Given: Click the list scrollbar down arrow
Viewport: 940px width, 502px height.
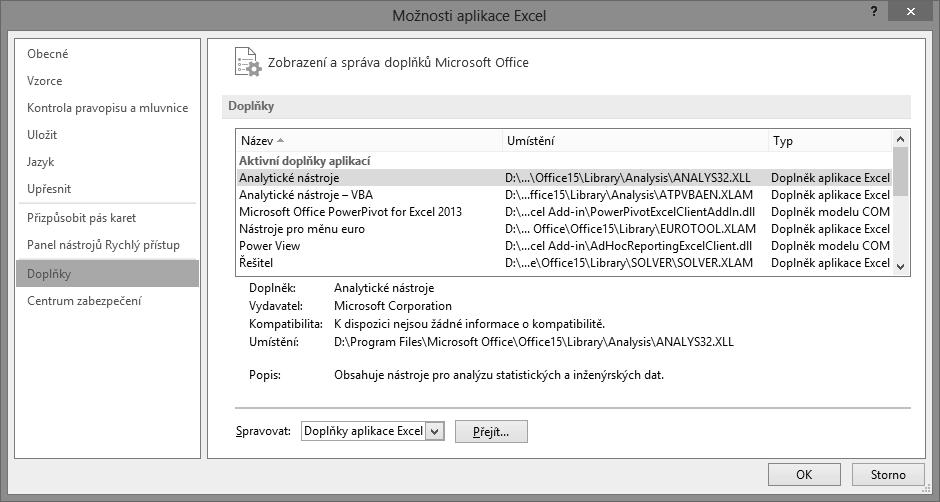Looking at the screenshot, I should coord(900,267).
